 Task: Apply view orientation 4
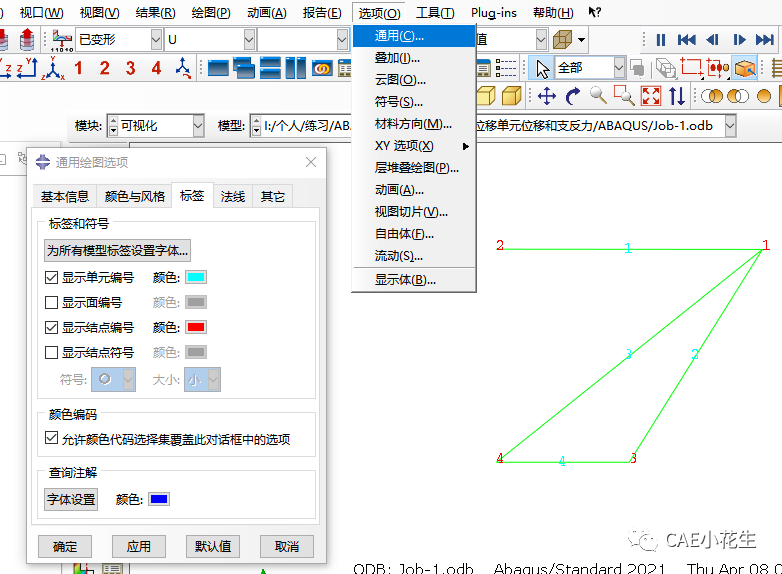[x=157, y=68]
